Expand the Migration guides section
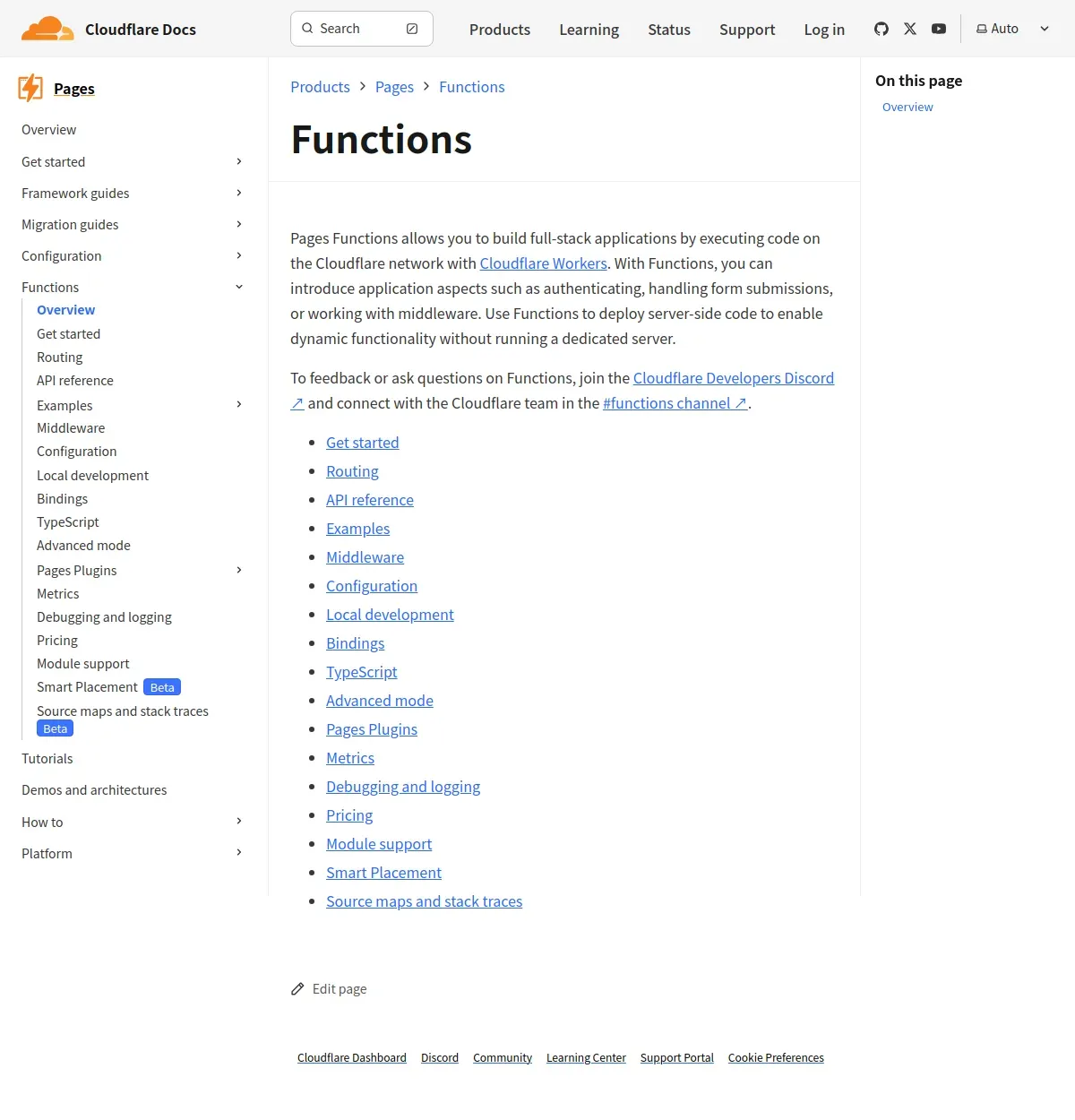 tap(239, 224)
